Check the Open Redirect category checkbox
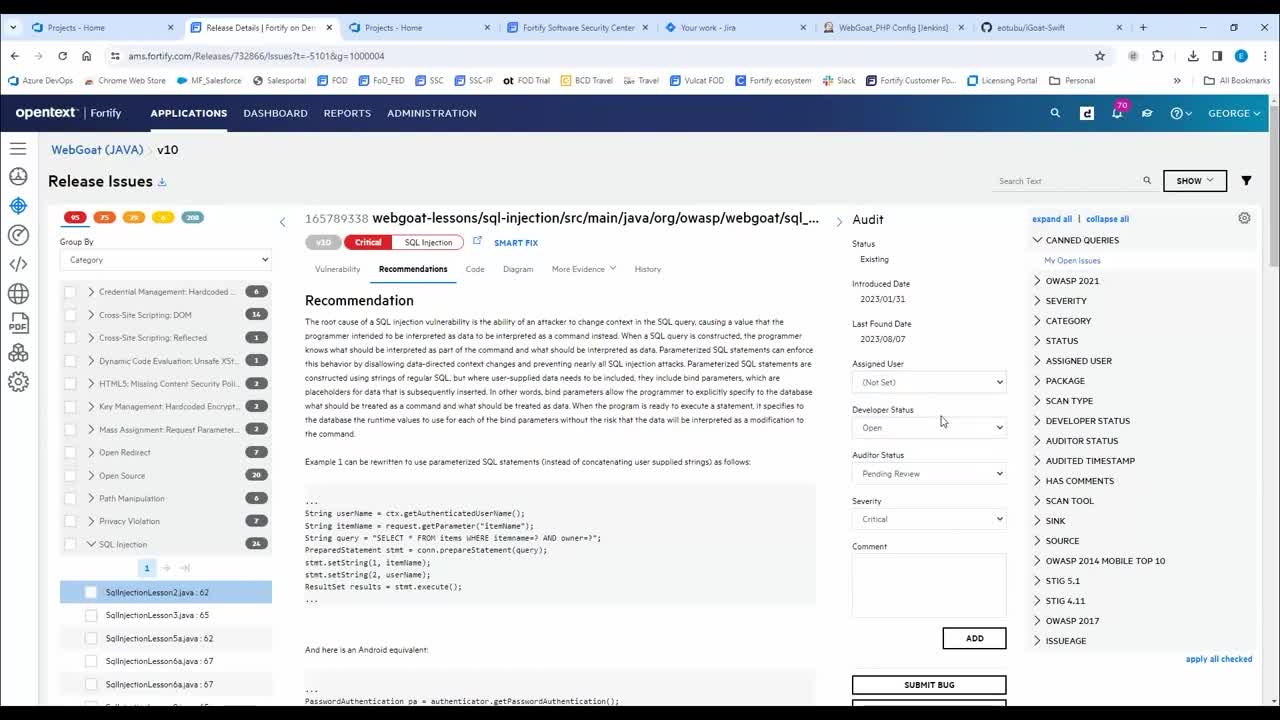This screenshot has width=1280, height=720. pyautogui.click(x=70, y=452)
